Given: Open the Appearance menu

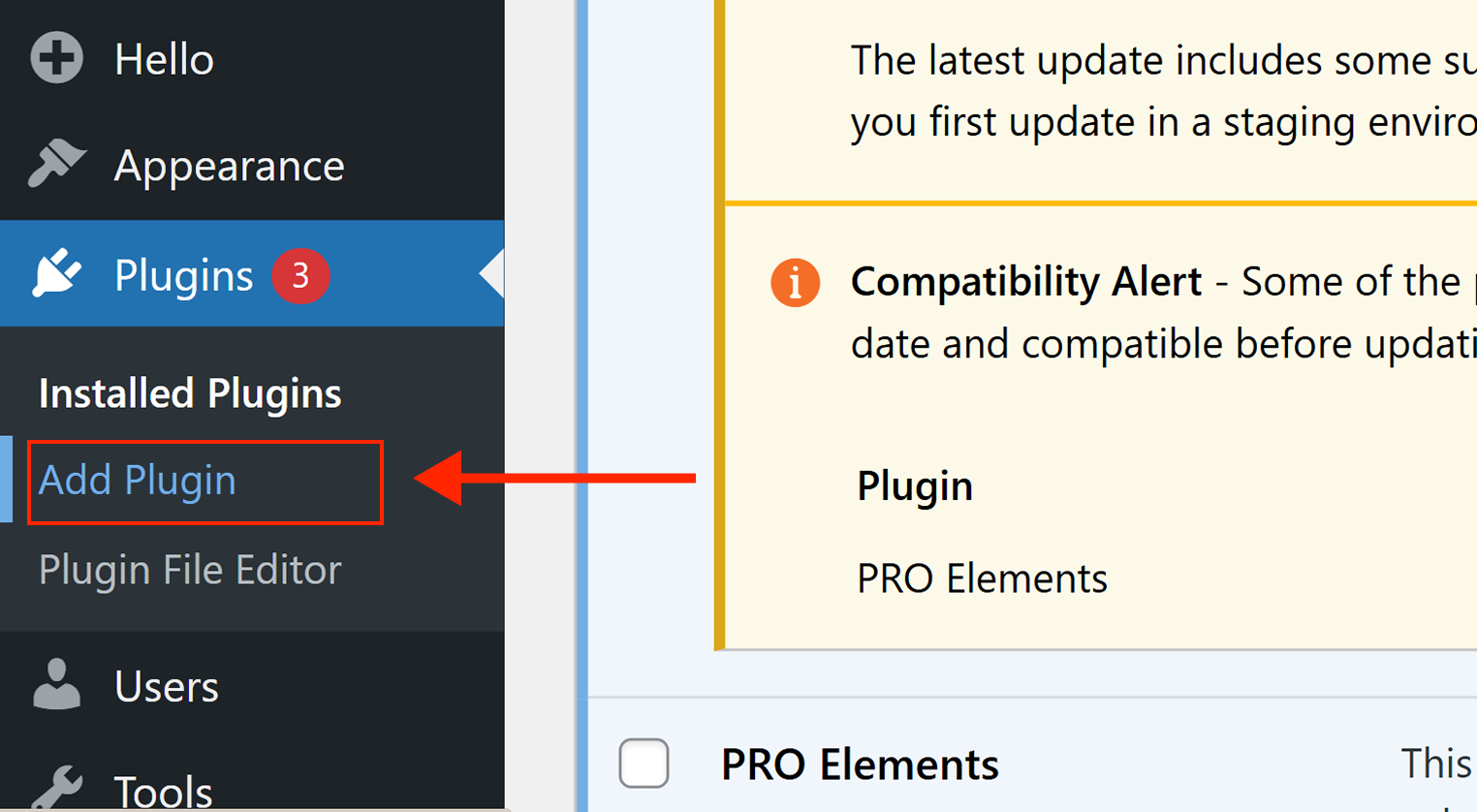Looking at the screenshot, I should coord(230,166).
